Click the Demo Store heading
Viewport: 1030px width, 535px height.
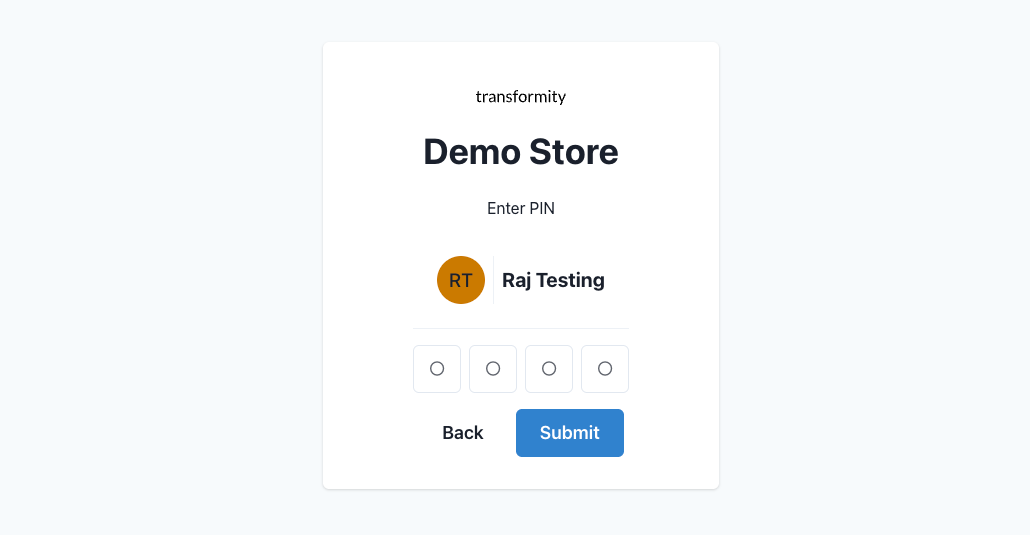click(521, 152)
